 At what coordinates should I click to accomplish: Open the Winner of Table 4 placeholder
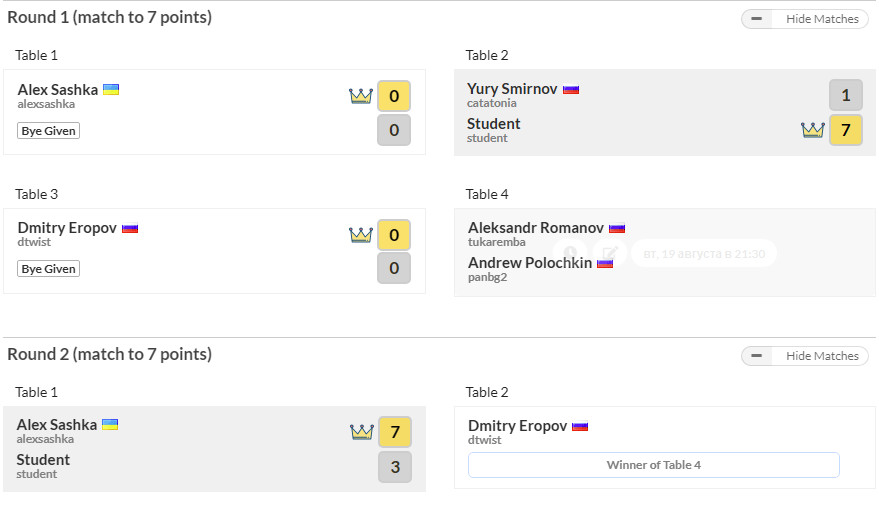[654, 465]
